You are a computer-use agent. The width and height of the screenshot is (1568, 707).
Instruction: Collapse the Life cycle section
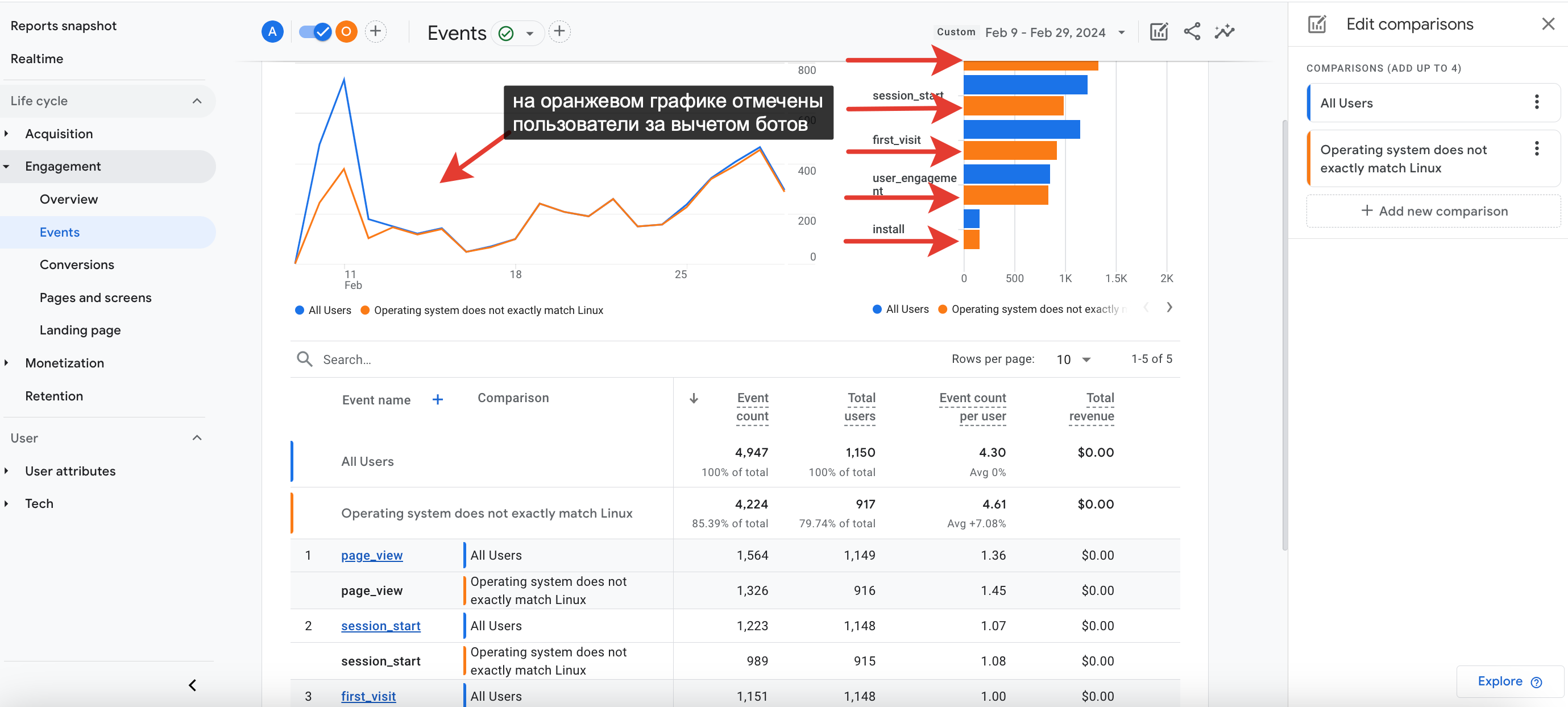pyautogui.click(x=197, y=101)
